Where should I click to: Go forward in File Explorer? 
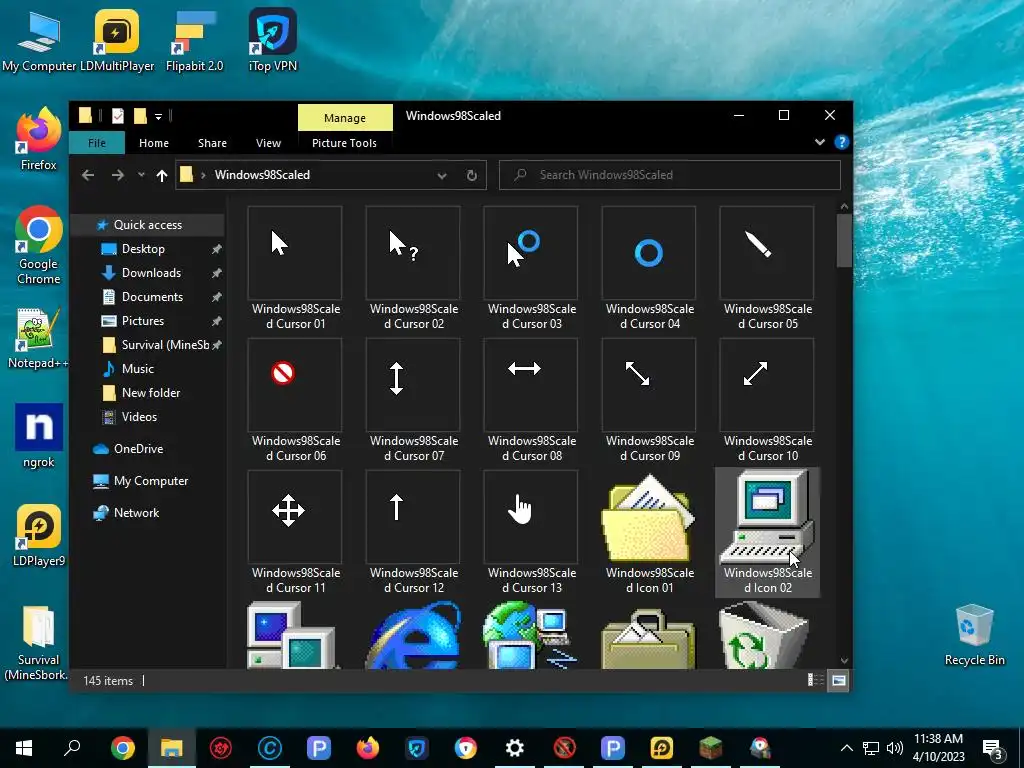click(118, 175)
